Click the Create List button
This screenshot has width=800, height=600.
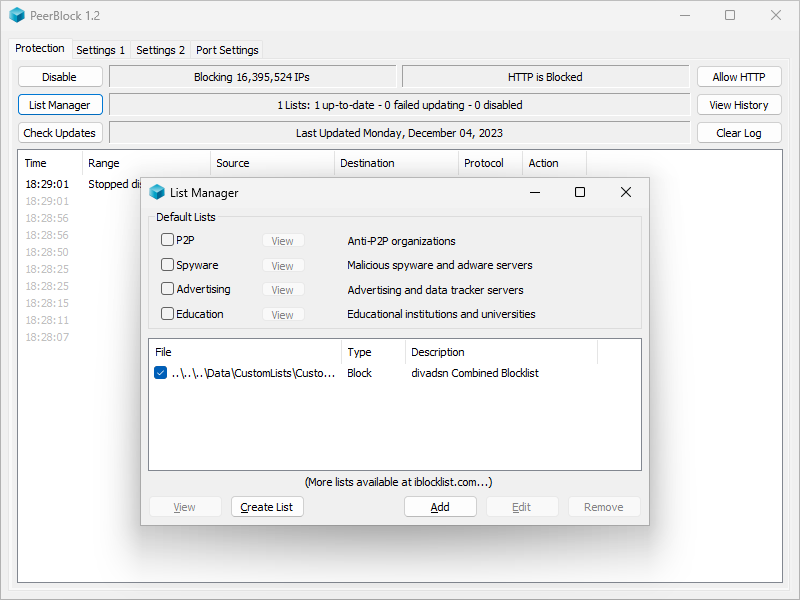pyautogui.click(x=267, y=507)
